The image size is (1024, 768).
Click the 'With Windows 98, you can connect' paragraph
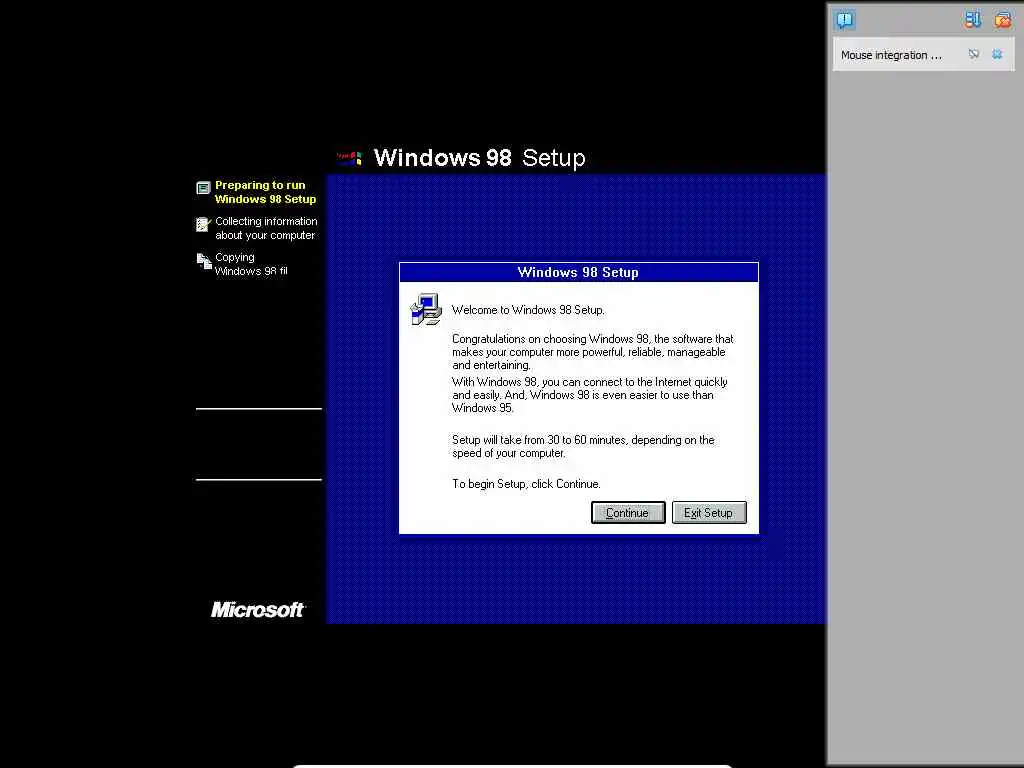point(590,395)
